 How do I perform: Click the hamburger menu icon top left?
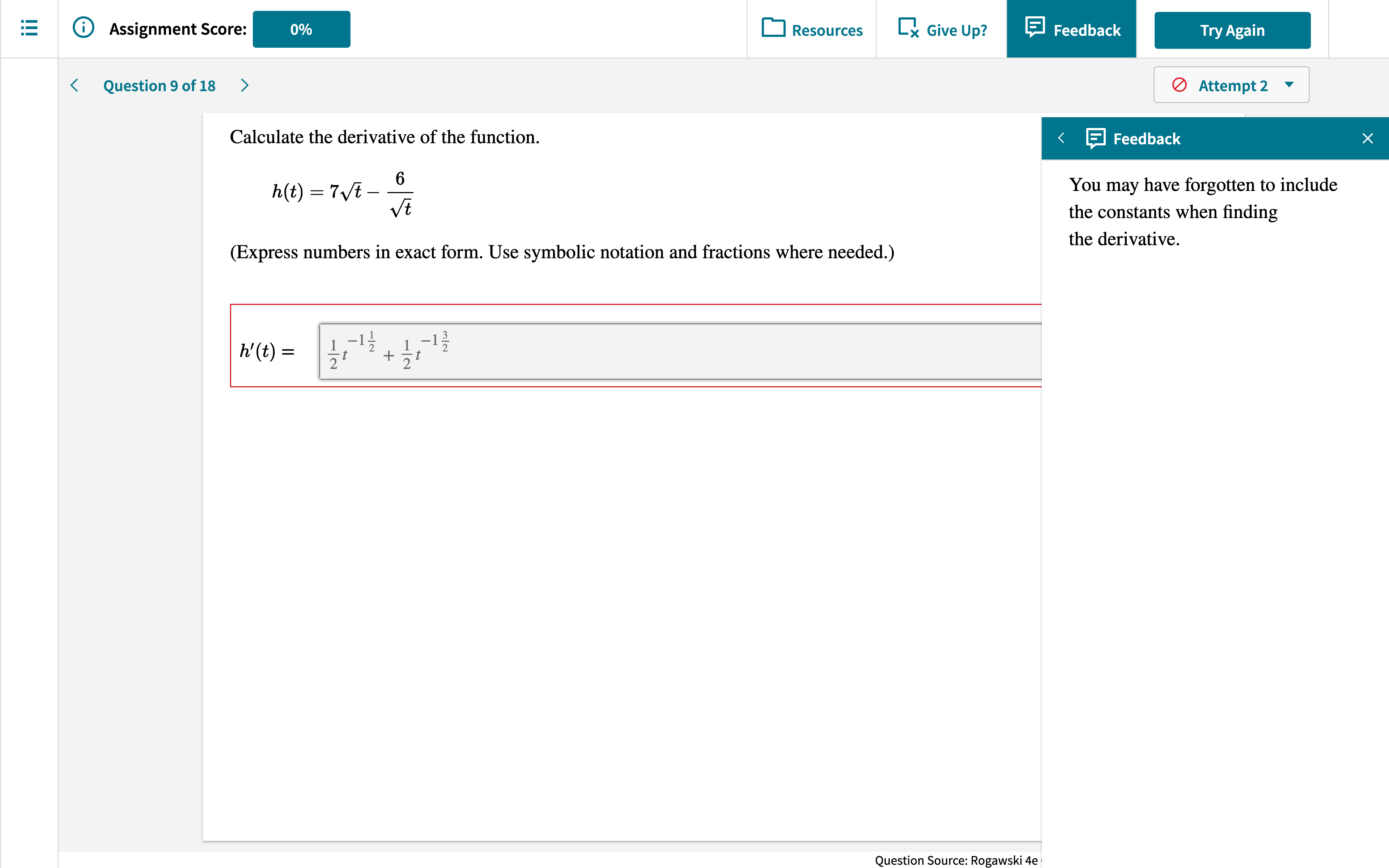[x=29, y=27]
